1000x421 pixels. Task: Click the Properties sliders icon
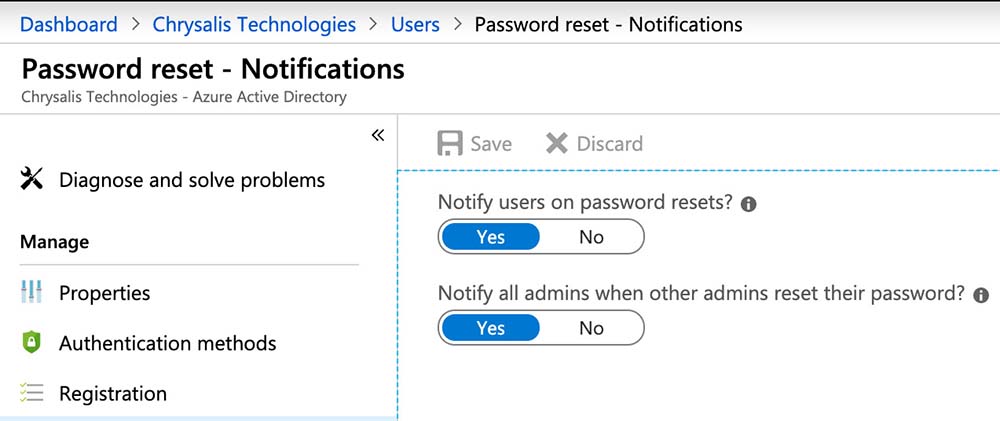[32, 293]
